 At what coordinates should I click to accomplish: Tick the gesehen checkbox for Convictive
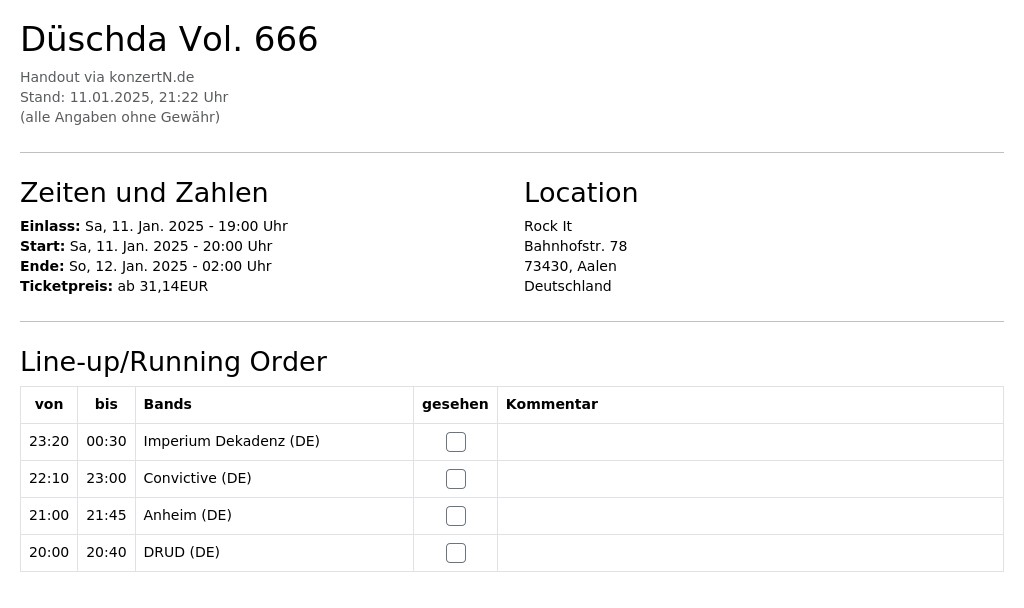point(456,479)
